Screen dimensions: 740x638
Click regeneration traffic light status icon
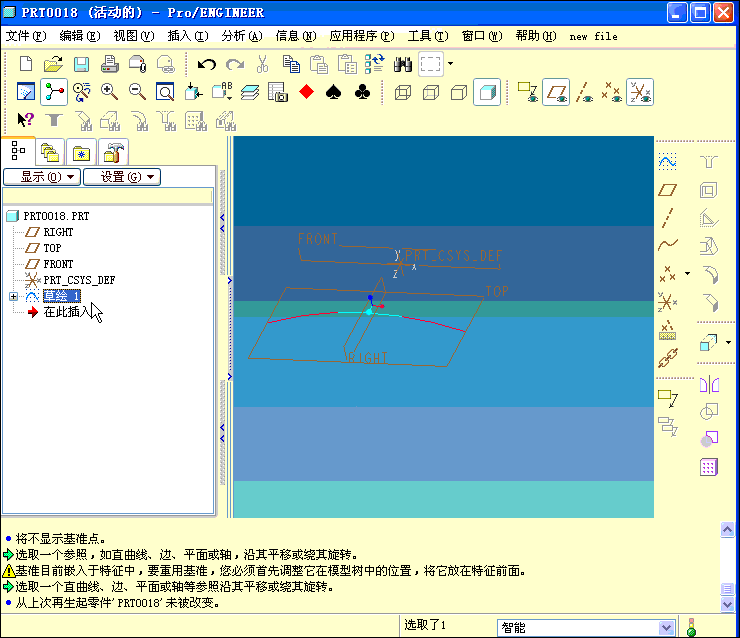[691, 627]
